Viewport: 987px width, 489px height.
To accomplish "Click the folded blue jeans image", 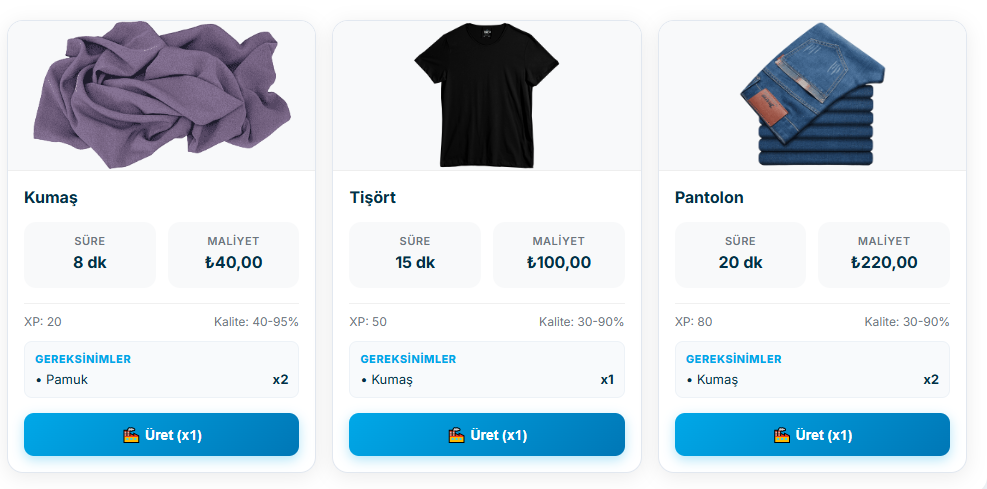I will coord(812,96).
